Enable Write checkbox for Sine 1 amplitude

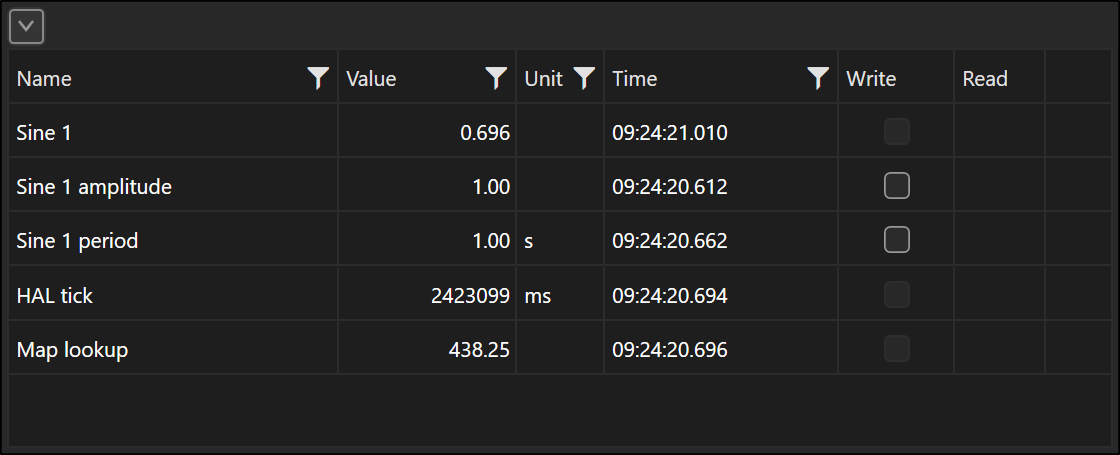click(x=896, y=186)
